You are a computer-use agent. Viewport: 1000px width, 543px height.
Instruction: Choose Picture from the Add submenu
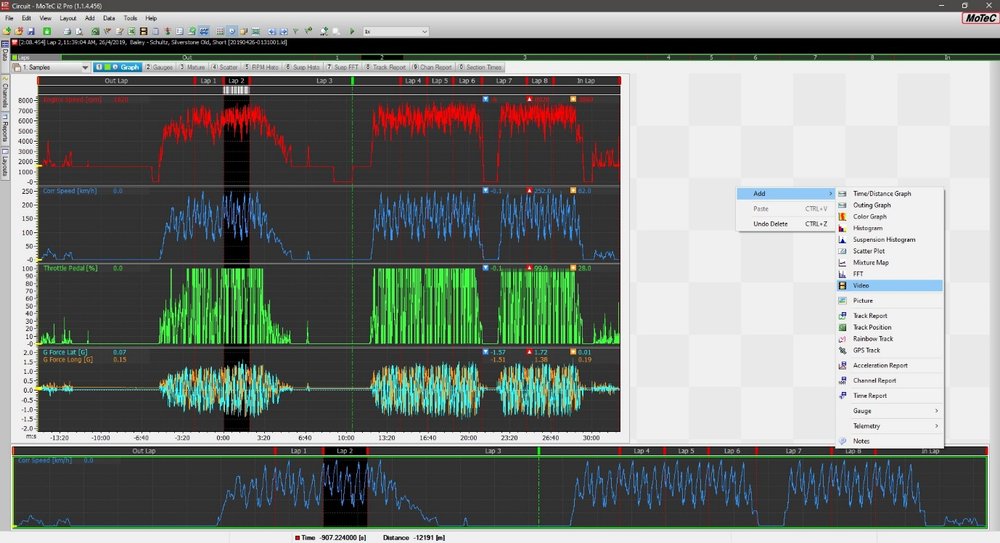(890, 301)
